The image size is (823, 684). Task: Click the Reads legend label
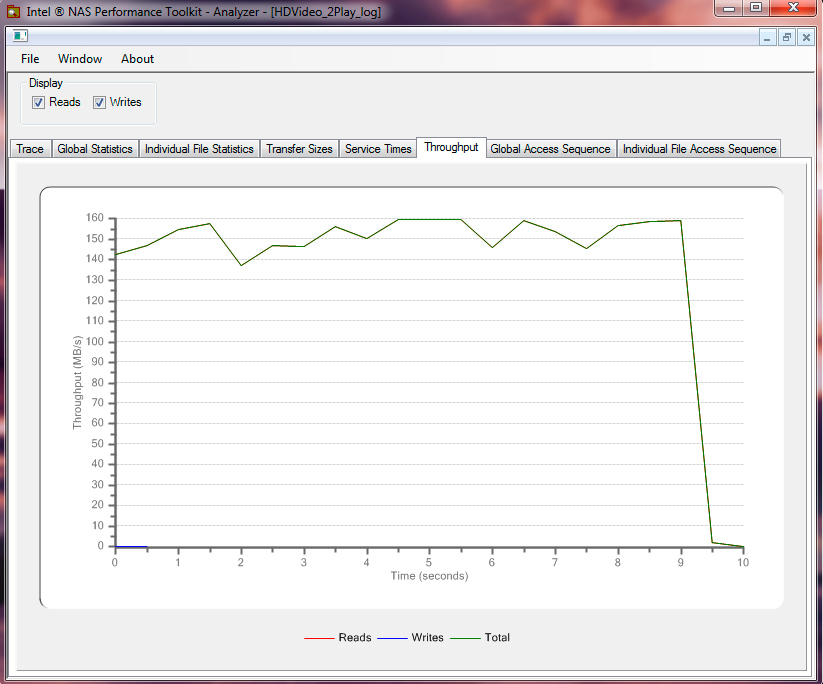pyautogui.click(x=355, y=637)
